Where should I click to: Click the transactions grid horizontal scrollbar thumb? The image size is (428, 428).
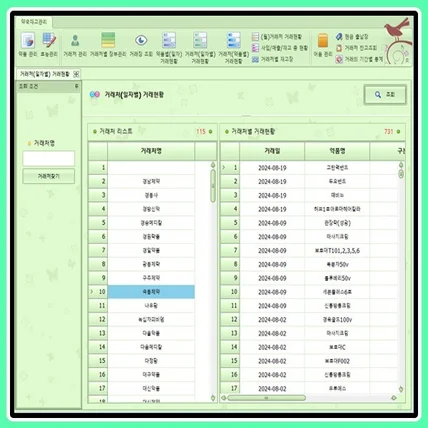(266, 398)
